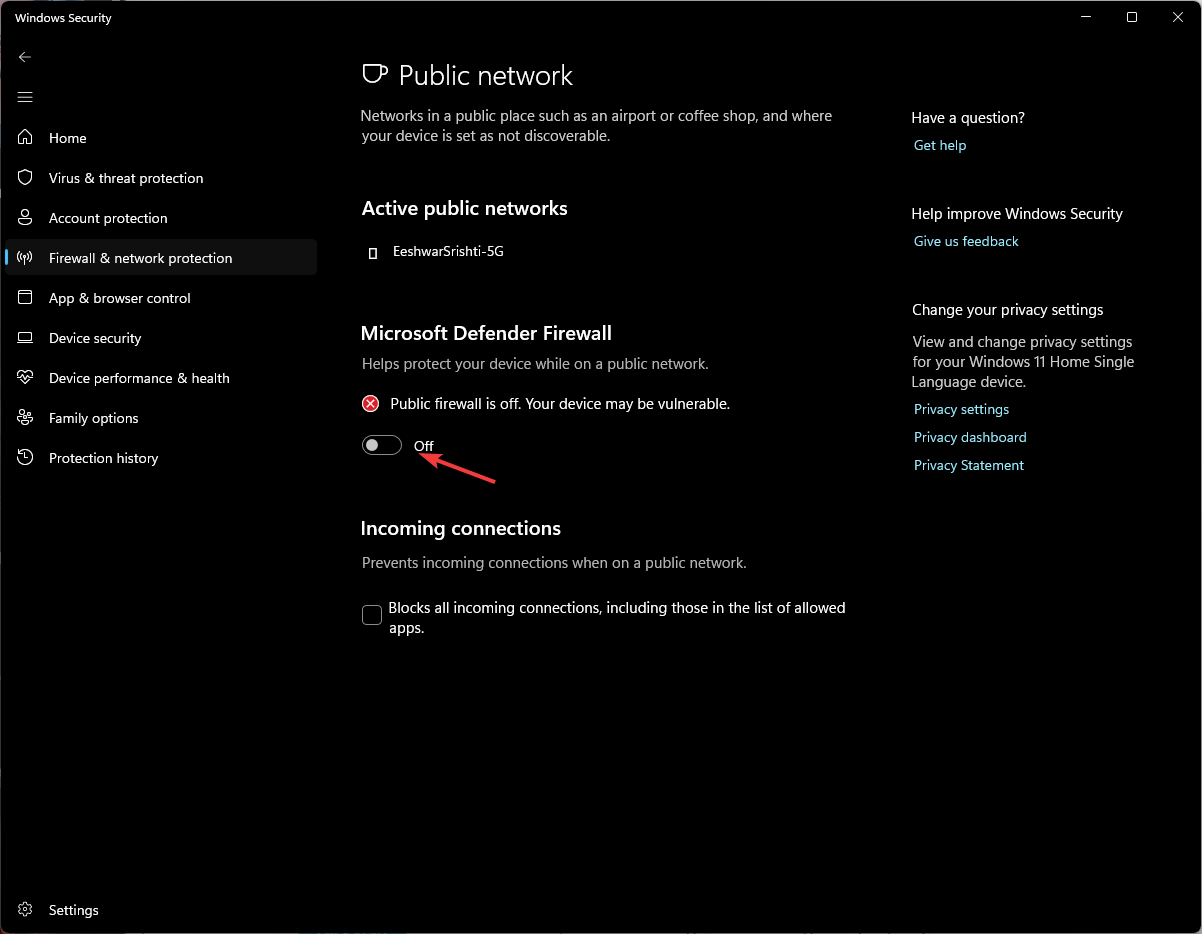Open Protection history section
The image size is (1202, 934).
[104, 458]
